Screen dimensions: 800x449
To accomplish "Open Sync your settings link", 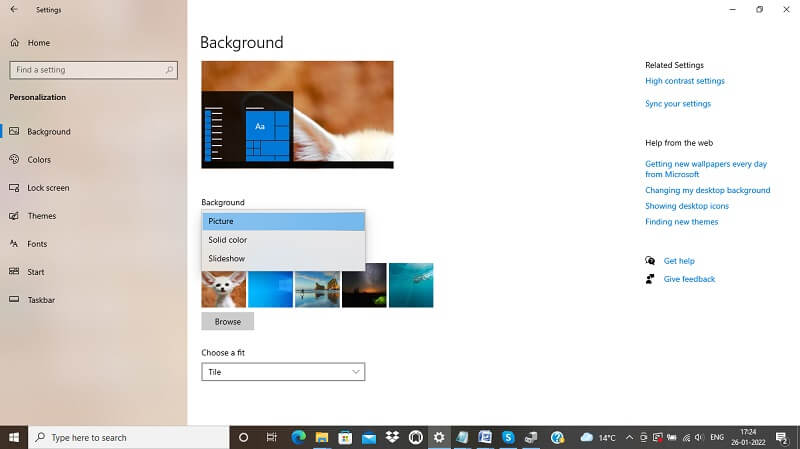I will (x=678, y=104).
